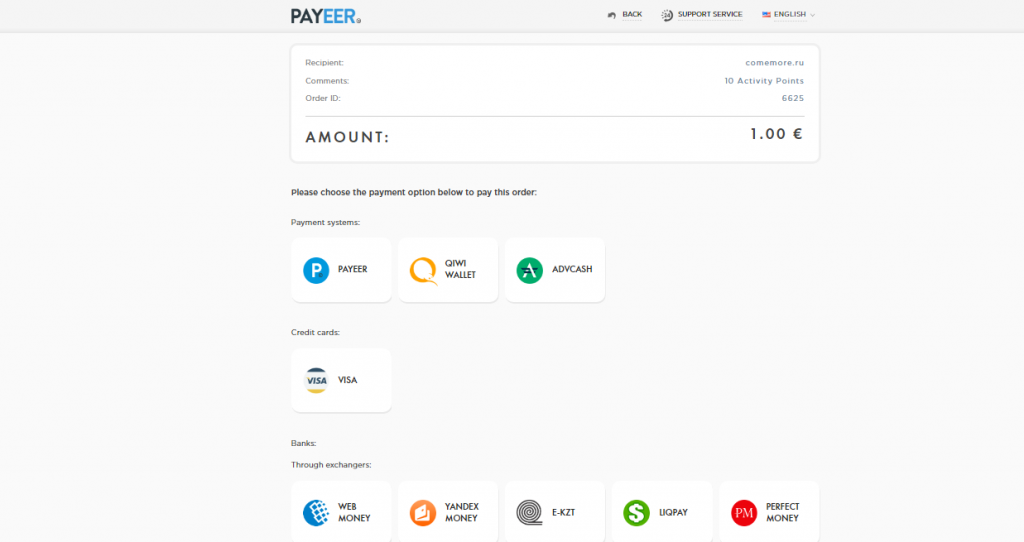The width and height of the screenshot is (1024, 542).
Task: Click the PAYEER logo in header
Action: [x=326, y=16]
